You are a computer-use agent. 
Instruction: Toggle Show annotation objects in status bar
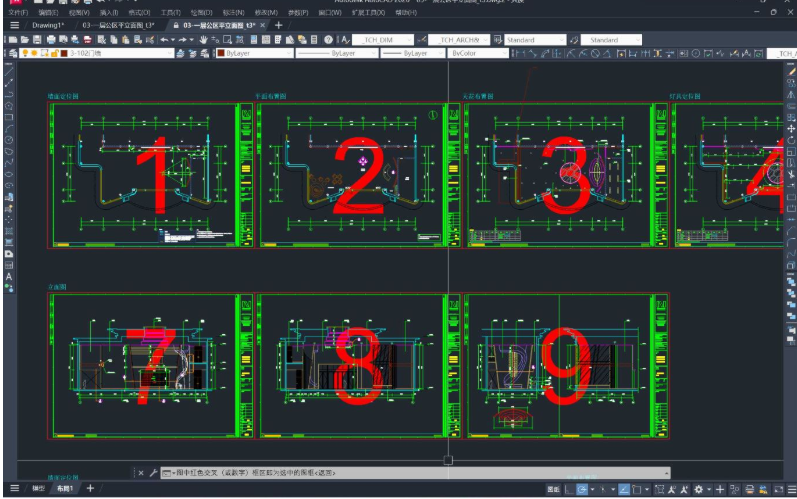[x=671, y=489]
